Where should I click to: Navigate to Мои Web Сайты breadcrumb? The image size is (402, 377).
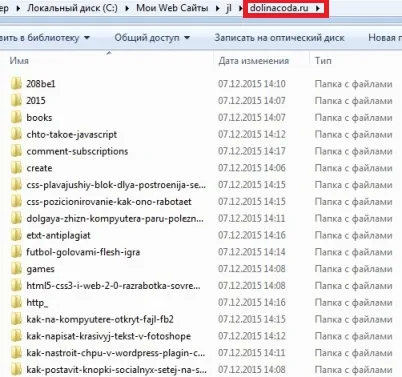point(172,8)
